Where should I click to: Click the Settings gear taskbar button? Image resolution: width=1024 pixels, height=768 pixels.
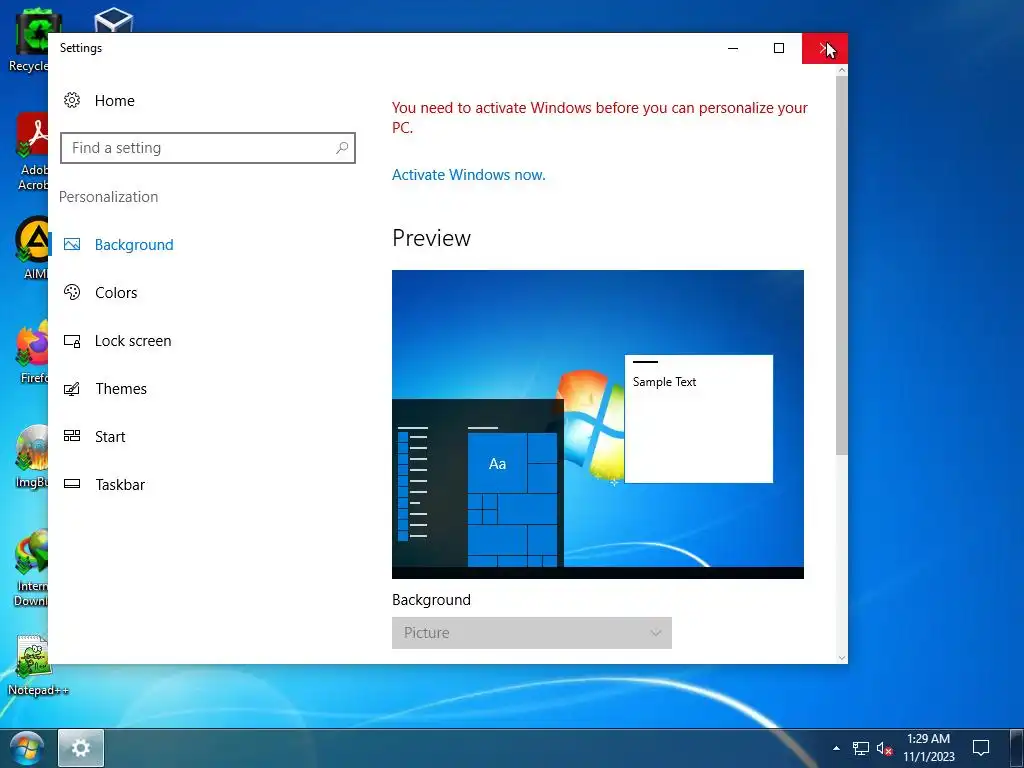click(x=81, y=748)
